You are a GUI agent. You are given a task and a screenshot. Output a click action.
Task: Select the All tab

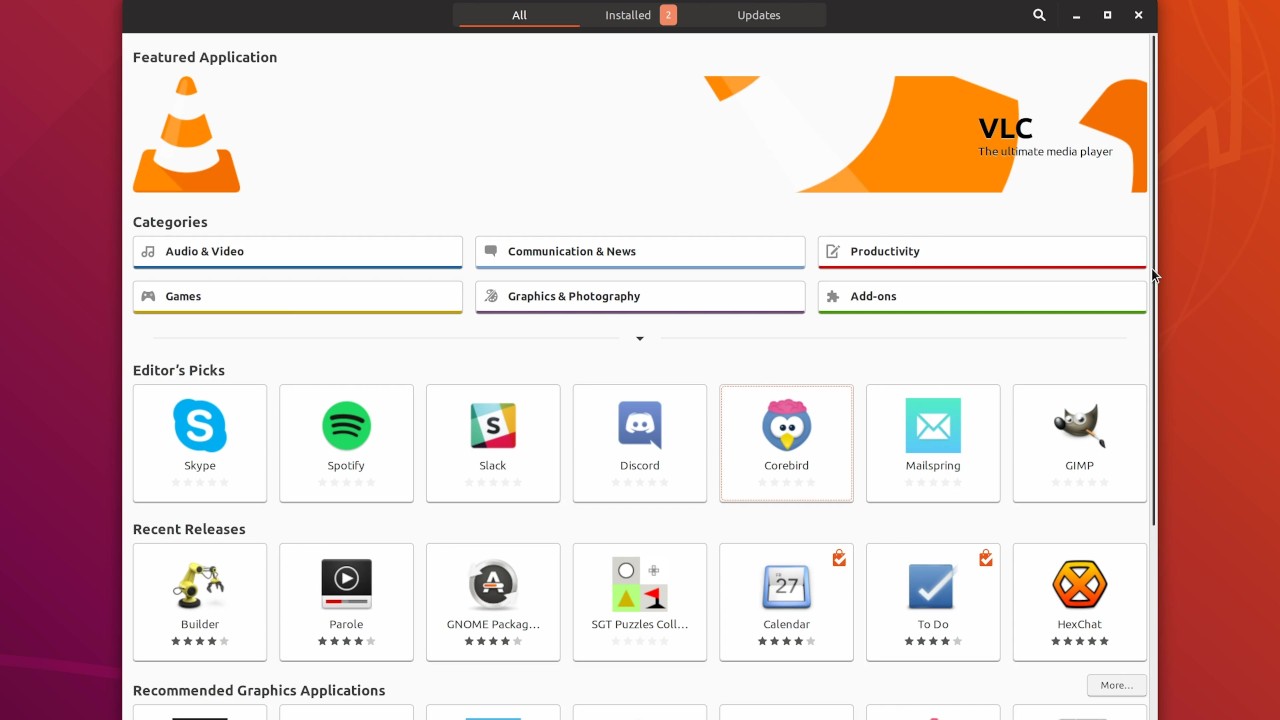pos(519,15)
